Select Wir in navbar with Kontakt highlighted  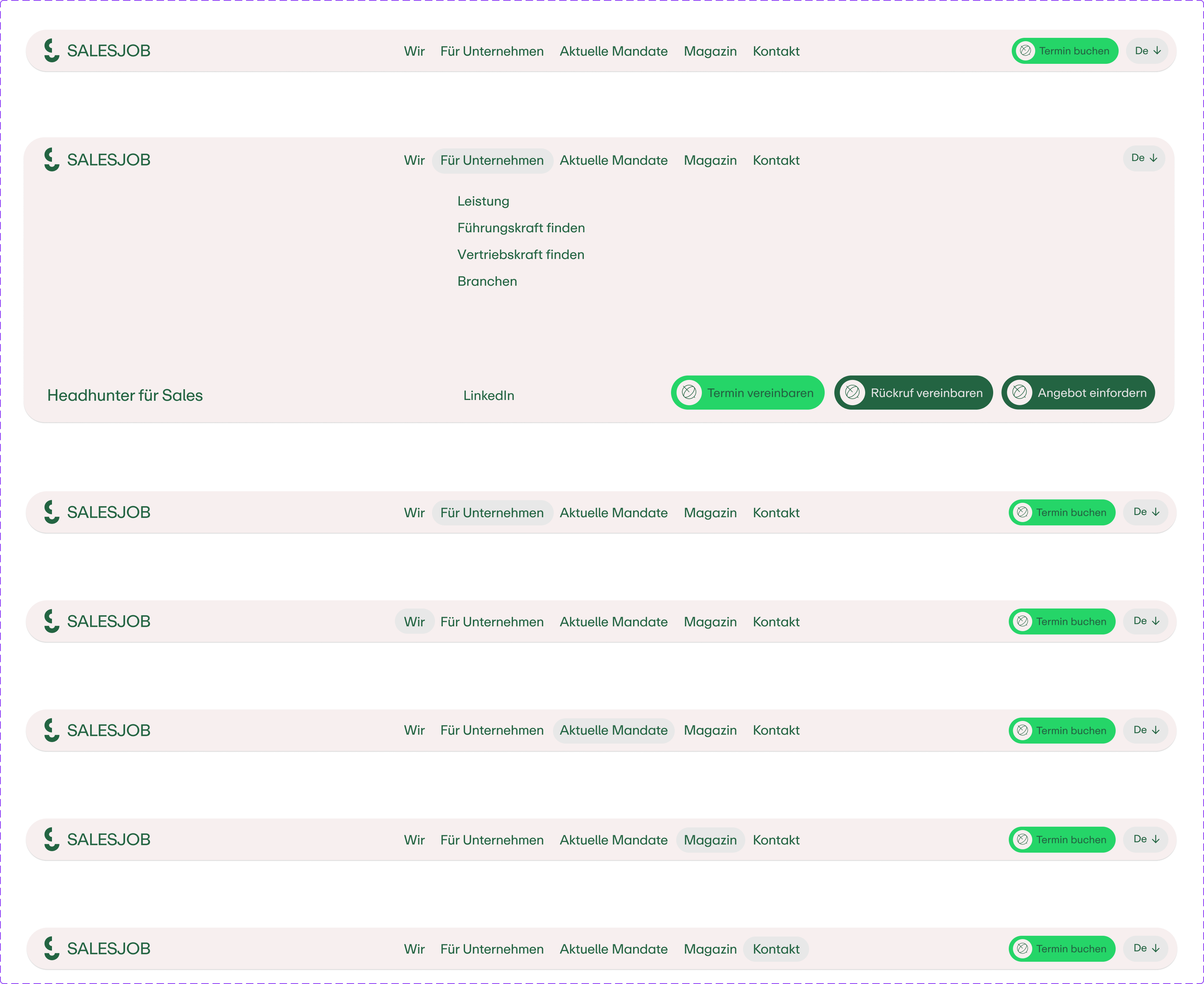(414, 949)
